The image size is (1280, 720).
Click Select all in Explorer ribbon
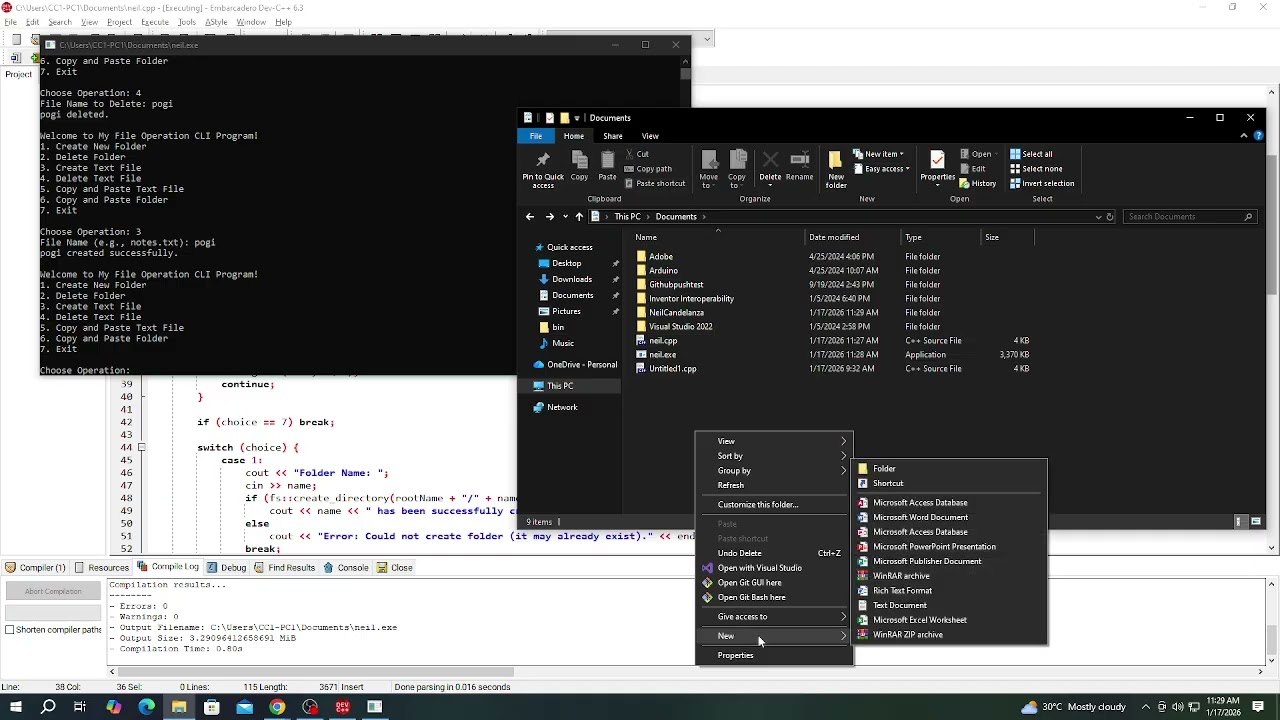click(1031, 154)
